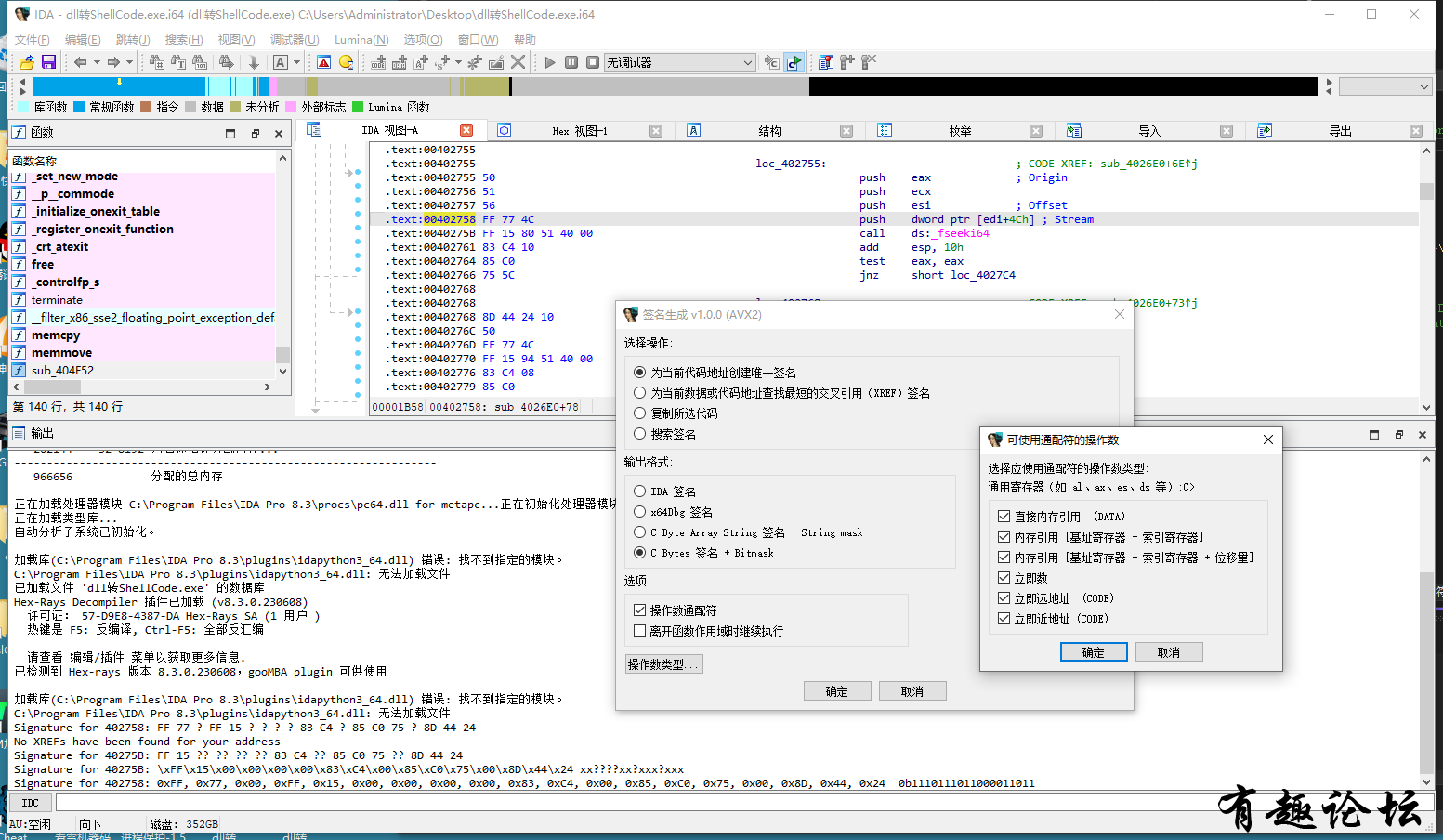Viewport: 1443px width, 840px height.
Task: Click the binoculars text search icon
Action: 178,62
